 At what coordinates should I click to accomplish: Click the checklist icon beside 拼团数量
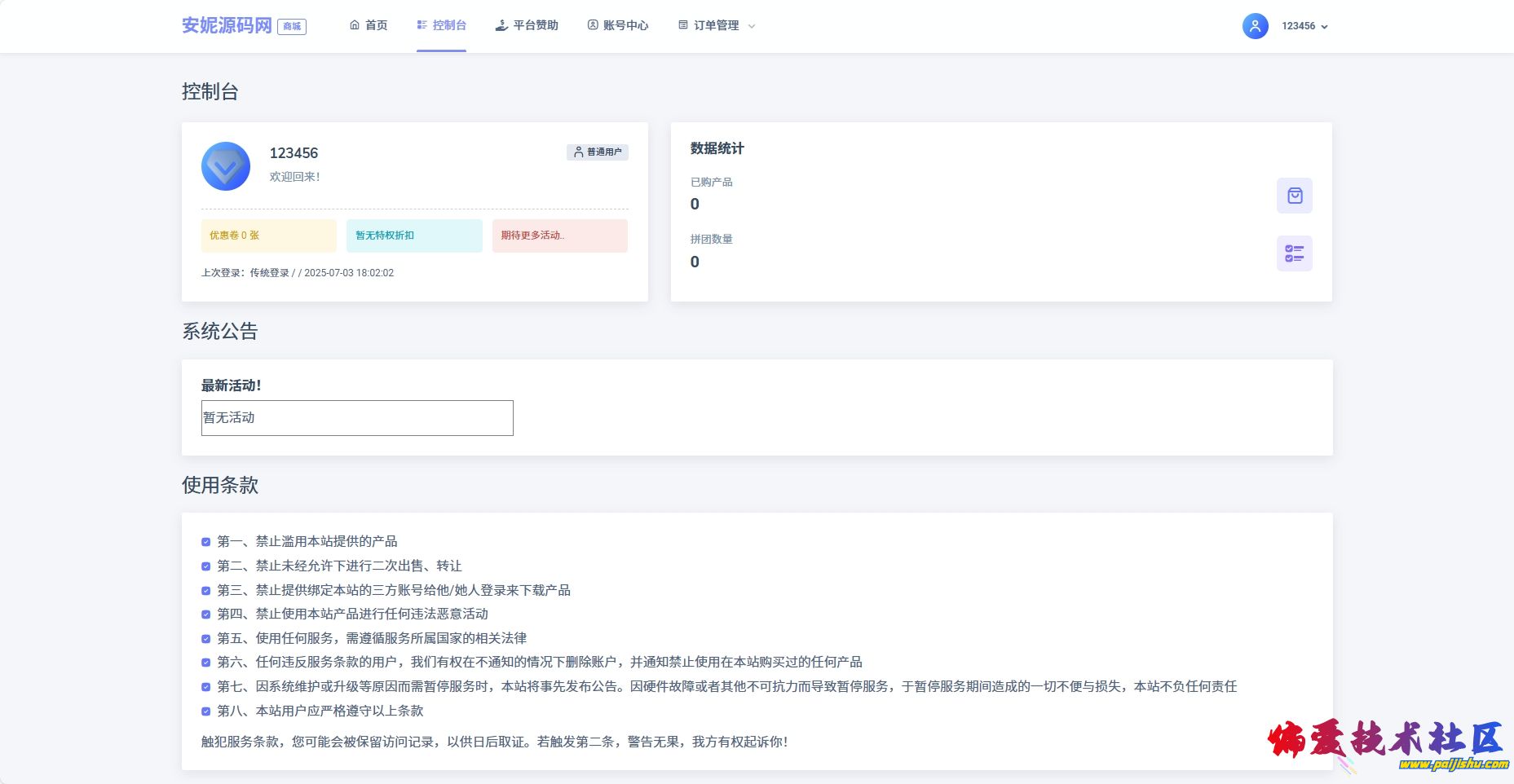[1294, 253]
